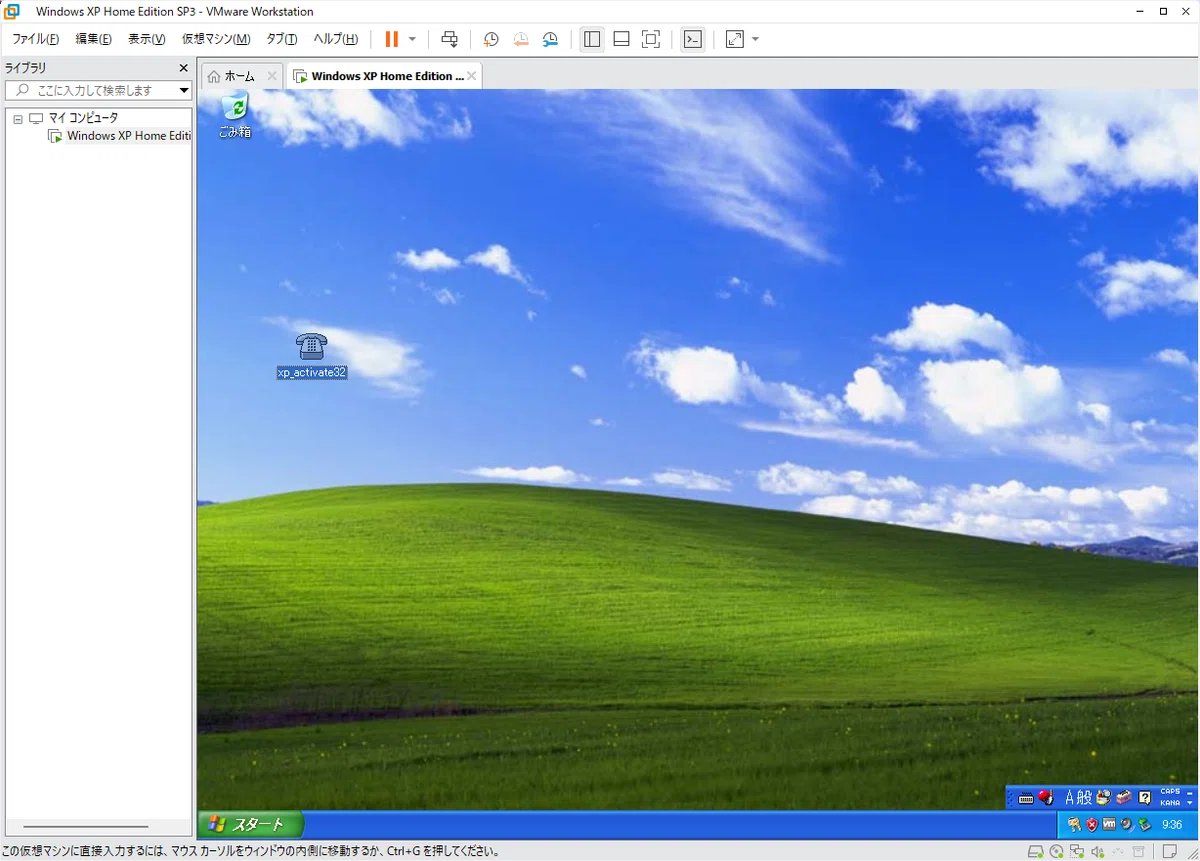Open the VMware message log icon

click(1169, 850)
